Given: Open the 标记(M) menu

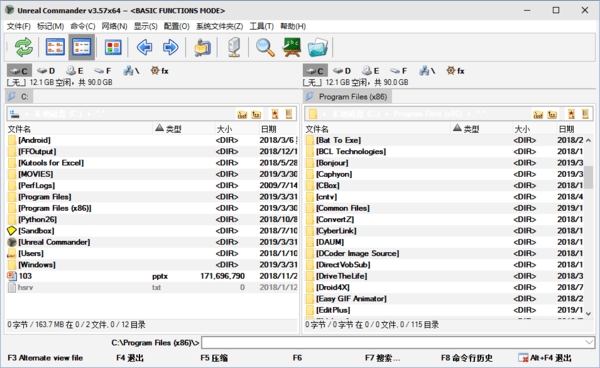Looking at the screenshot, I should pos(50,26).
